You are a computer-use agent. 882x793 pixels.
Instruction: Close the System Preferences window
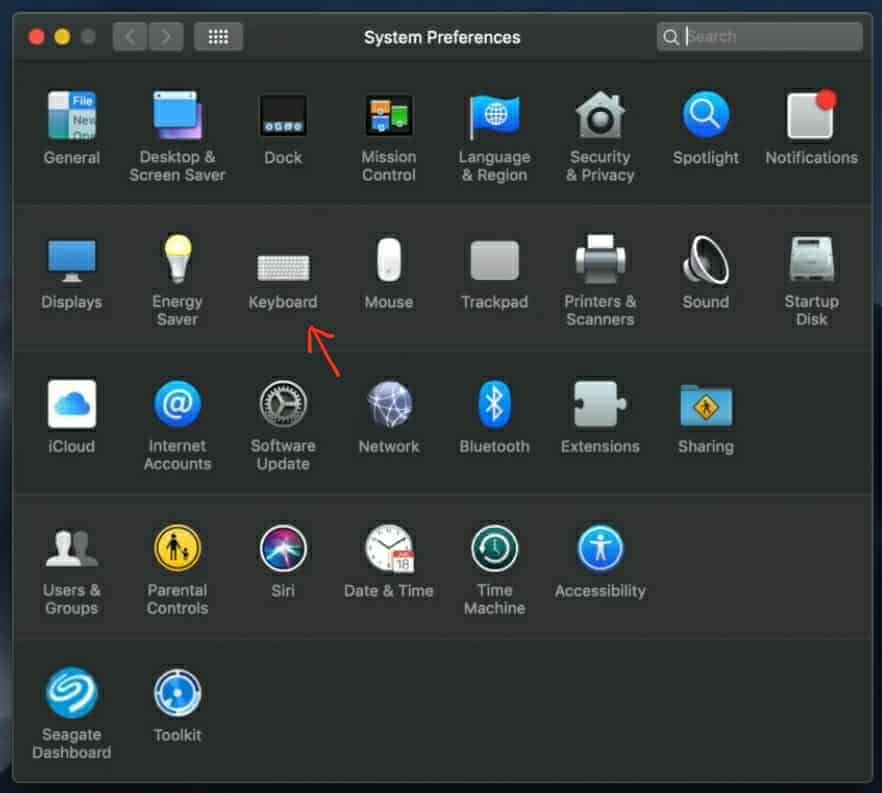point(37,37)
